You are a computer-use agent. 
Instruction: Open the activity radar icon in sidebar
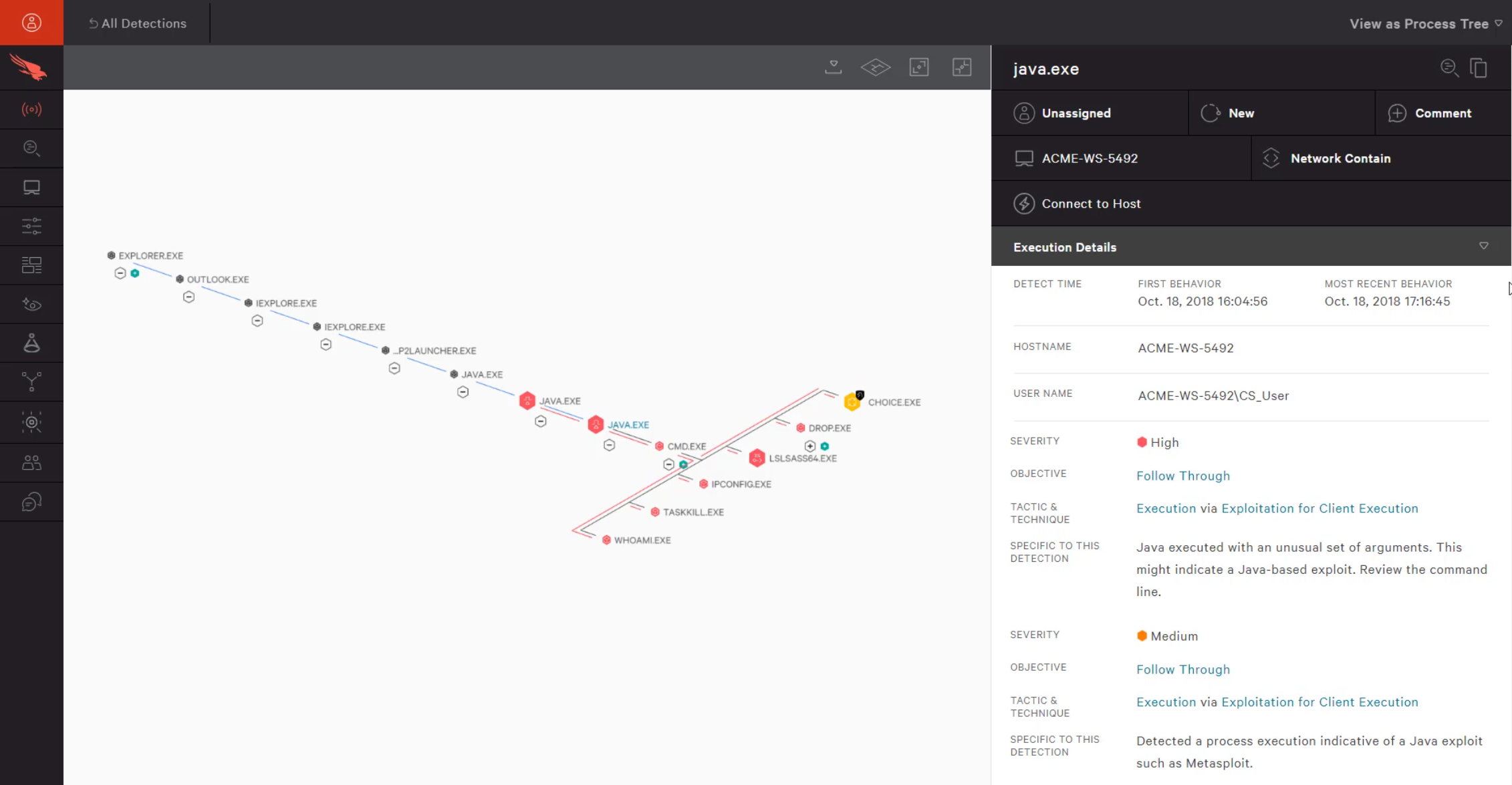coord(31,110)
